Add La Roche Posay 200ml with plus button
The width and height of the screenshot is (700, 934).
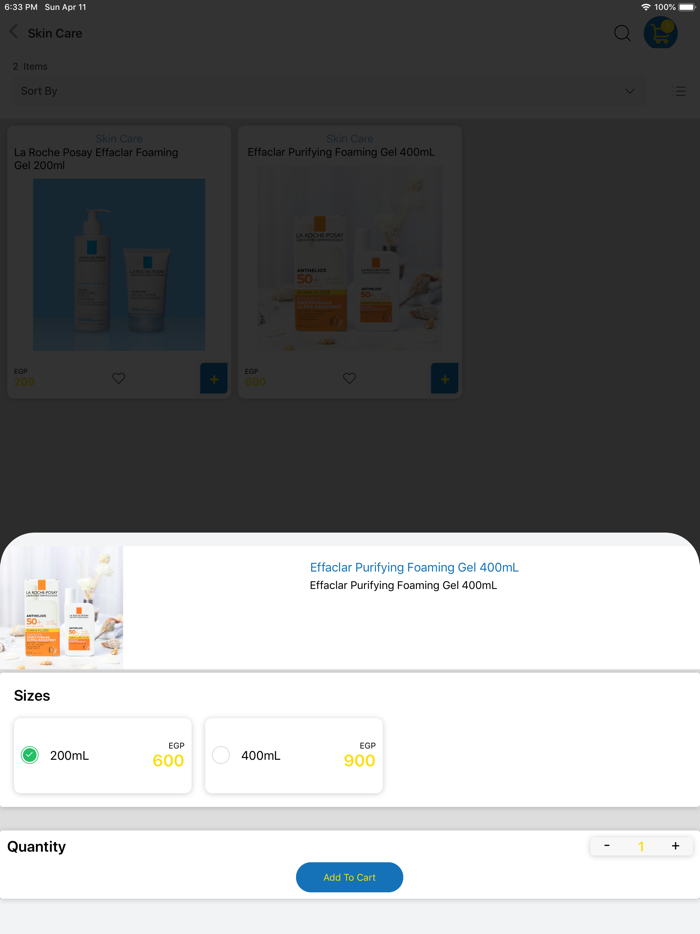pyautogui.click(x=214, y=378)
